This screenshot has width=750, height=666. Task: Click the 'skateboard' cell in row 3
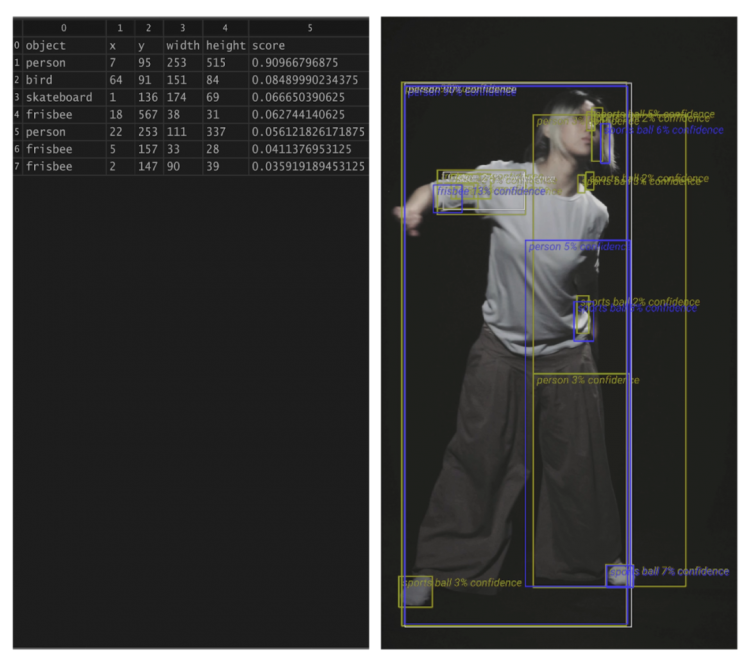(x=64, y=97)
